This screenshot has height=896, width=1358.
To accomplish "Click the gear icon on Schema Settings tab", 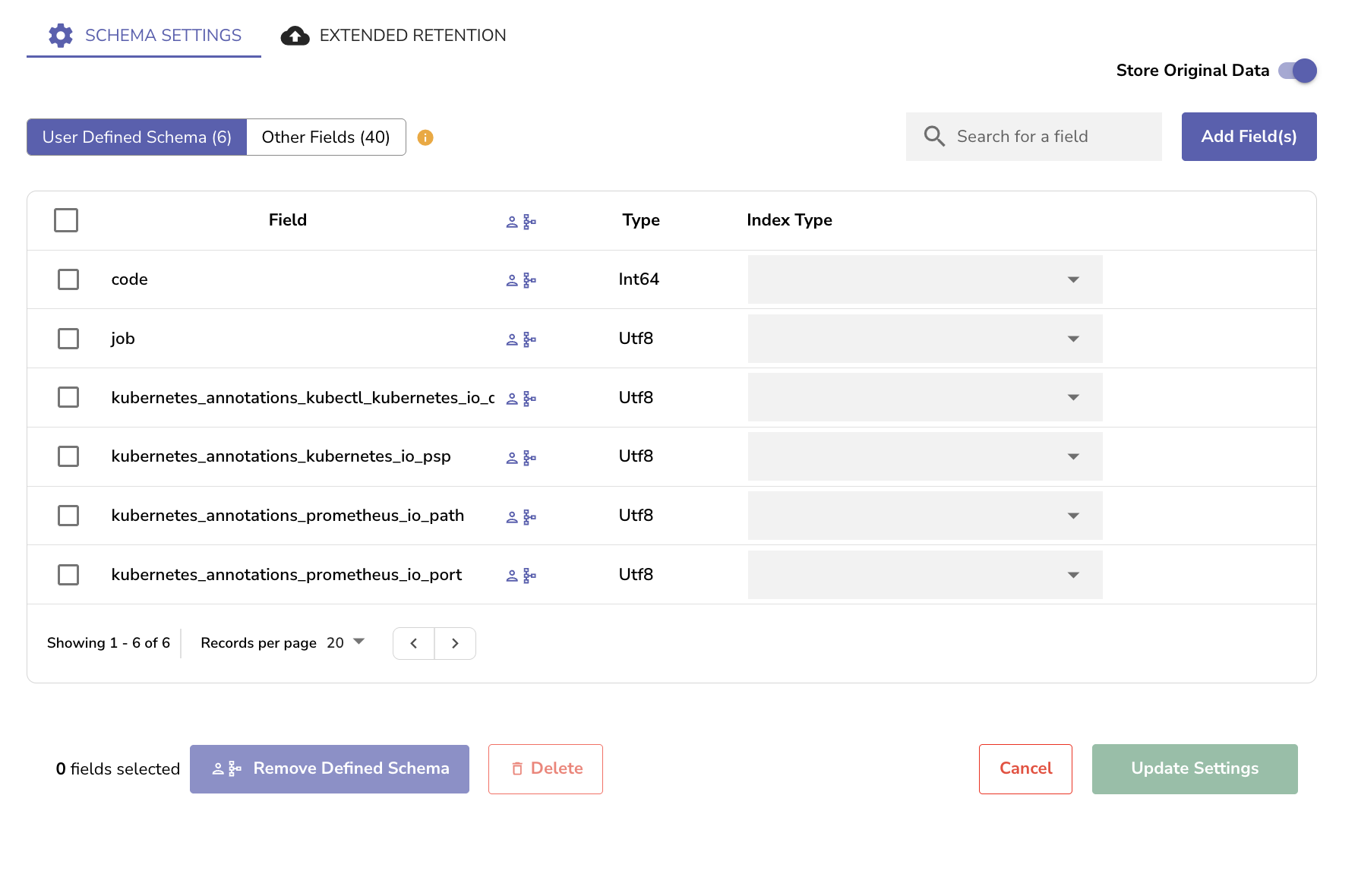I will coord(61,35).
